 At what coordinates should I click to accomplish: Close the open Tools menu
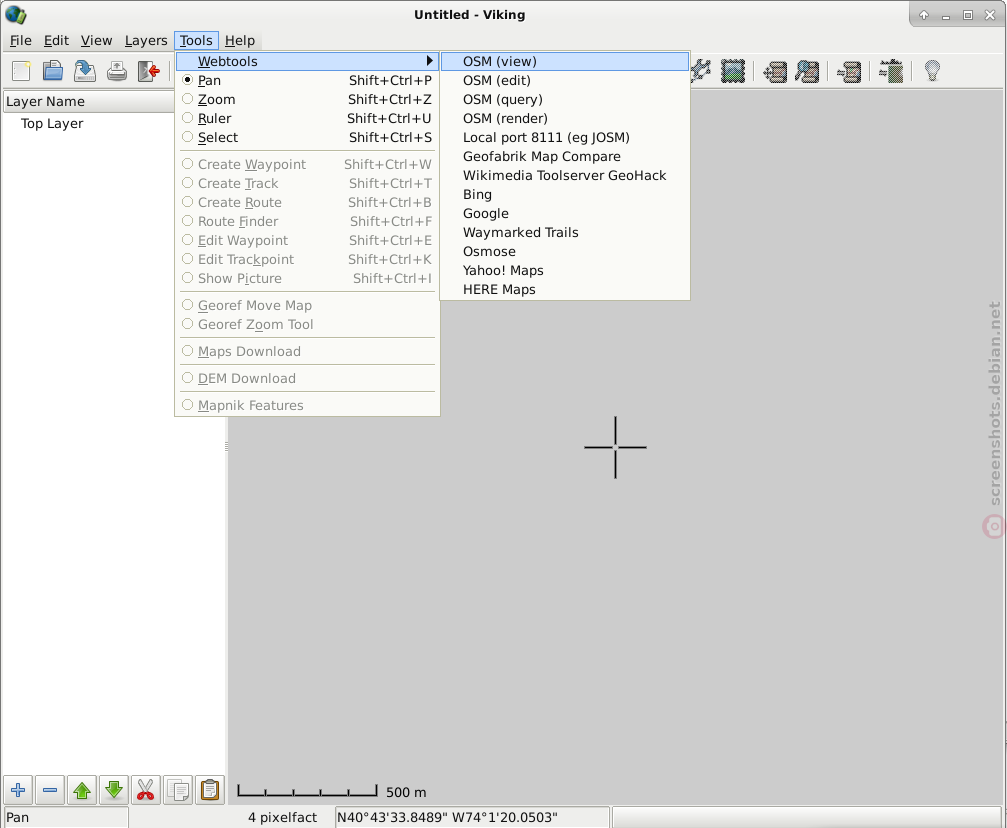click(x=196, y=40)
